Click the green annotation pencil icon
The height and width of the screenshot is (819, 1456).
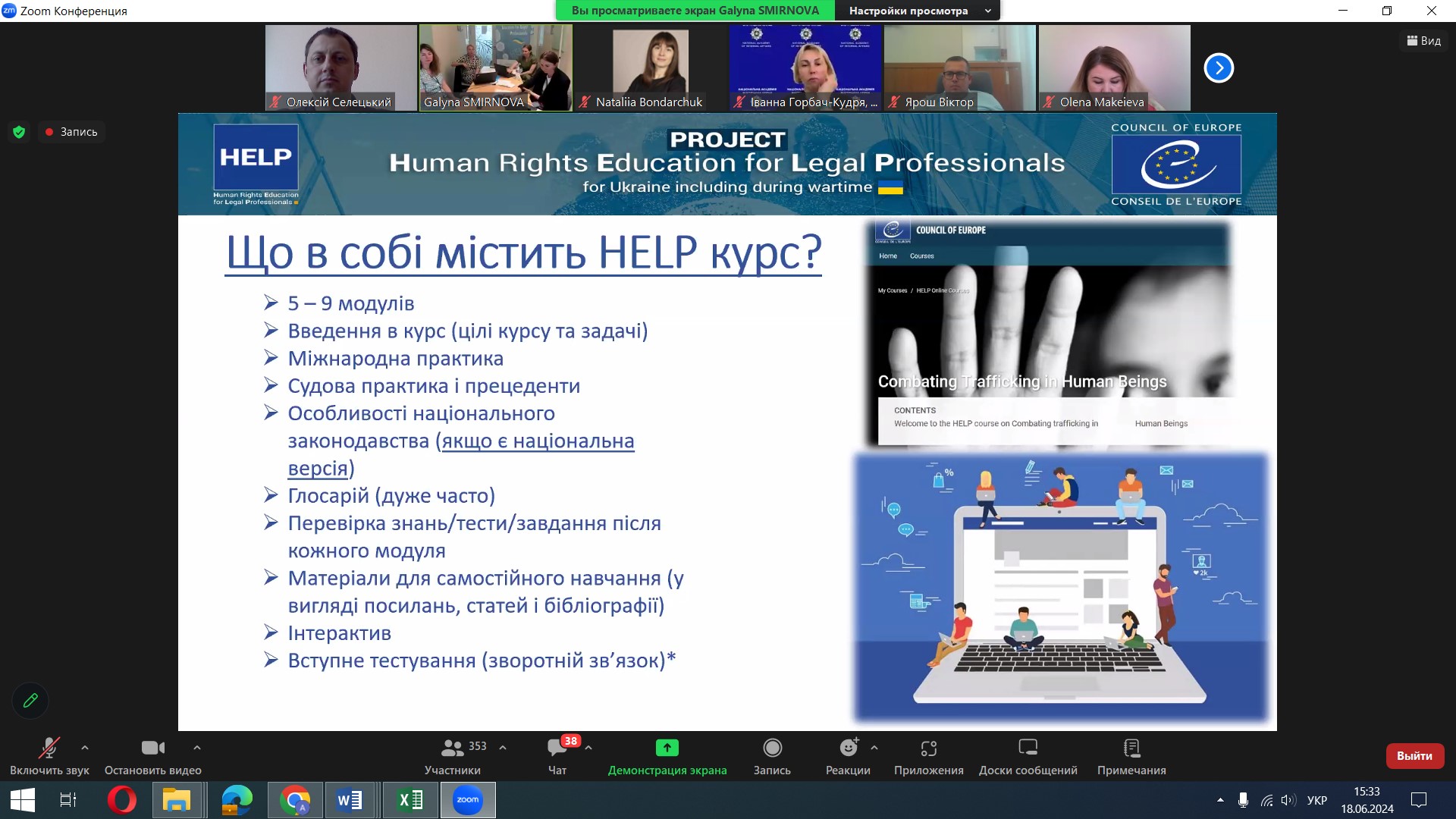coord(30,701)
